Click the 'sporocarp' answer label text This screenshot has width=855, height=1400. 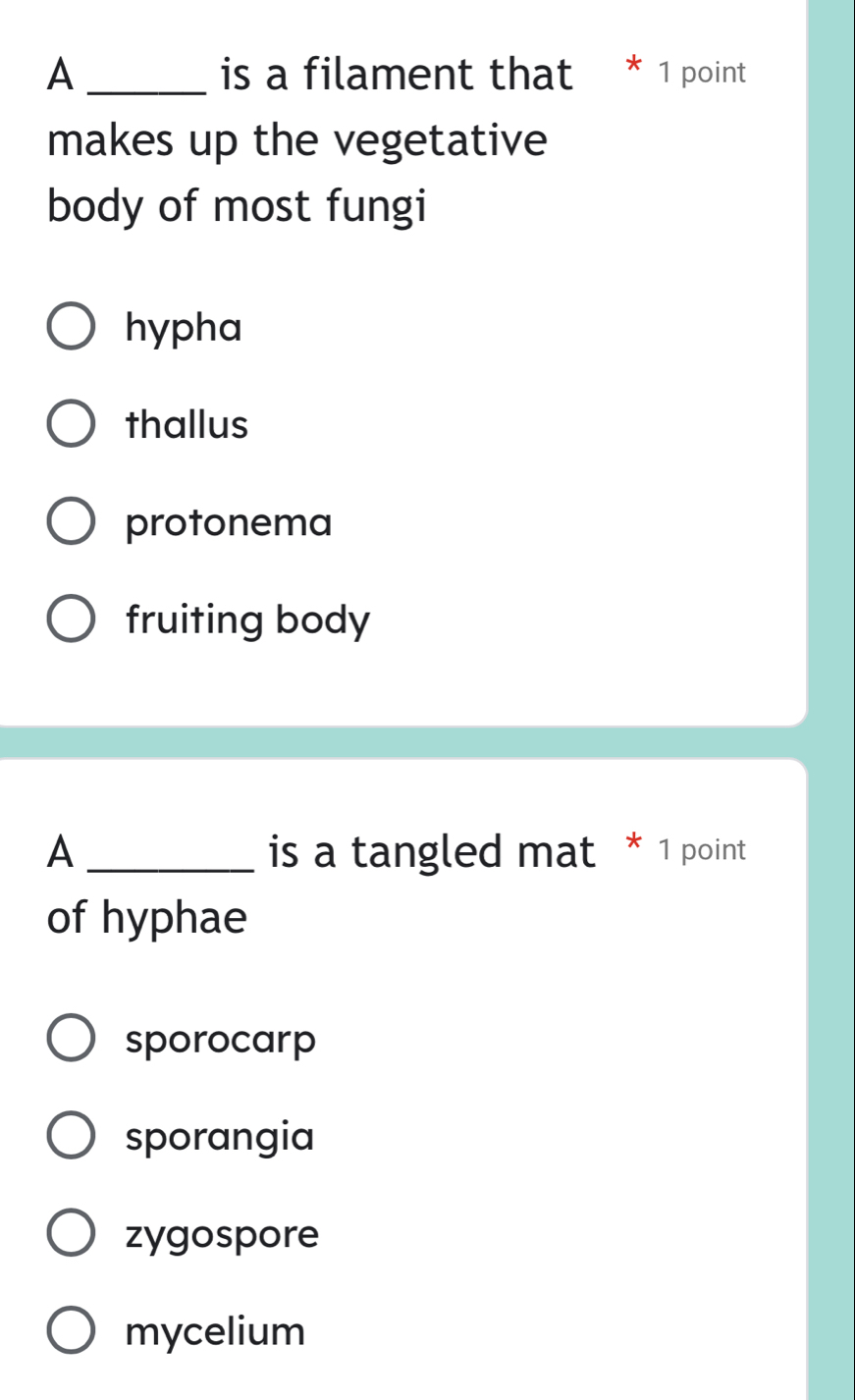(x=222, y=1040)
